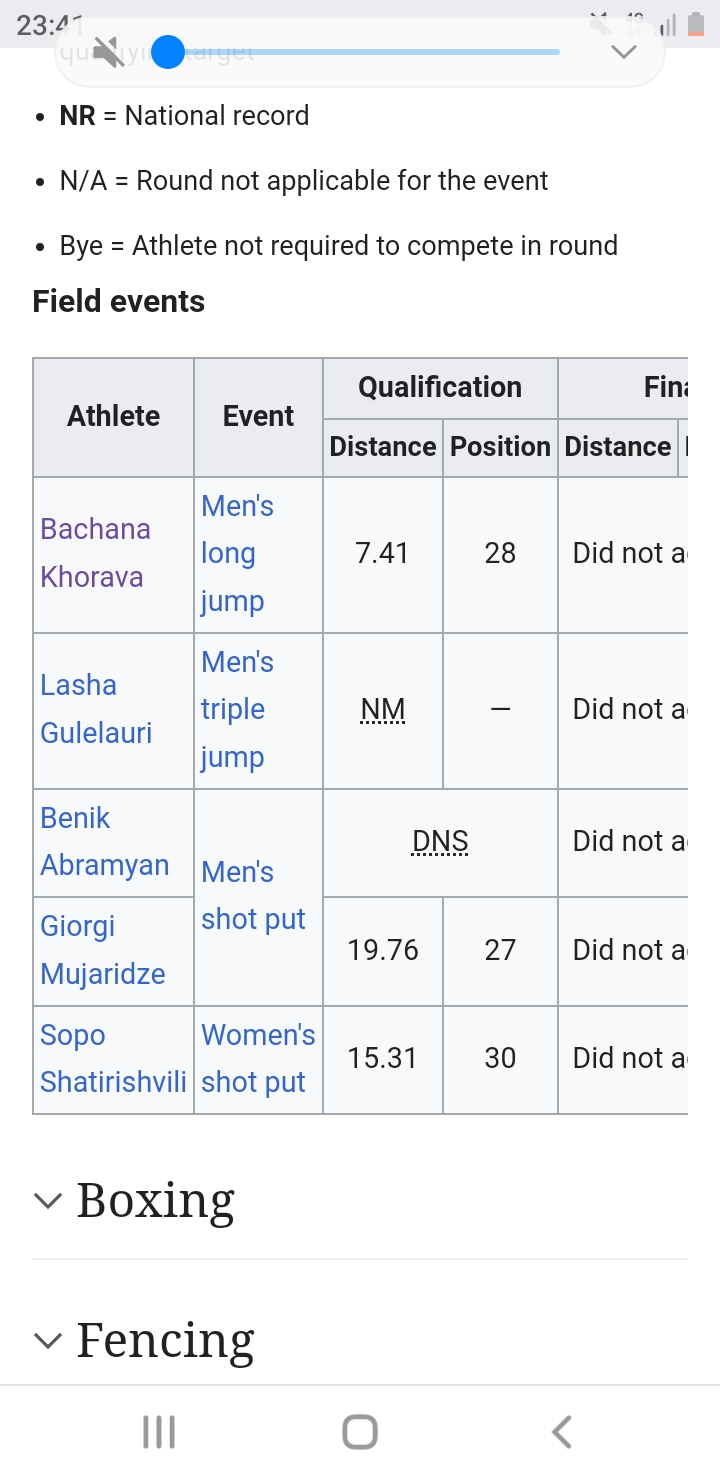Image resolution: width=720 pixels, height=1480 pixels.
Task: Open the Men's long jump link
Action: (x=237, y=553)
